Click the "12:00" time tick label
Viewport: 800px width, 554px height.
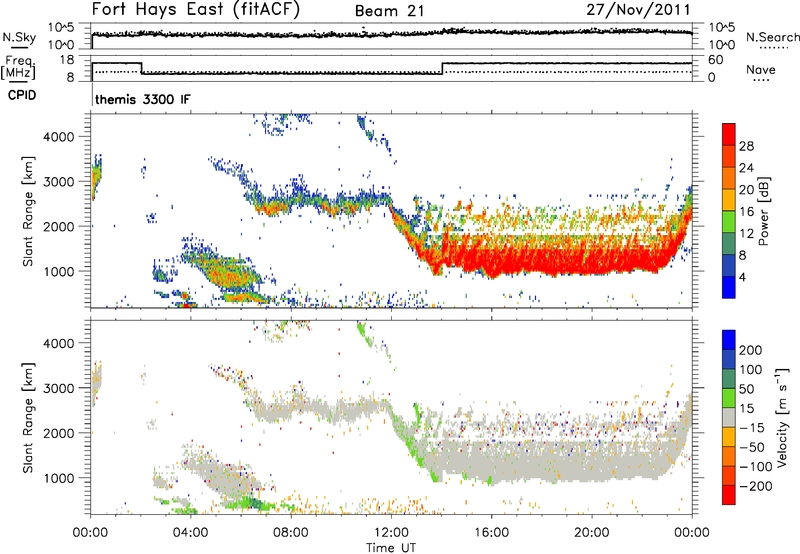(x=391, y=533)
